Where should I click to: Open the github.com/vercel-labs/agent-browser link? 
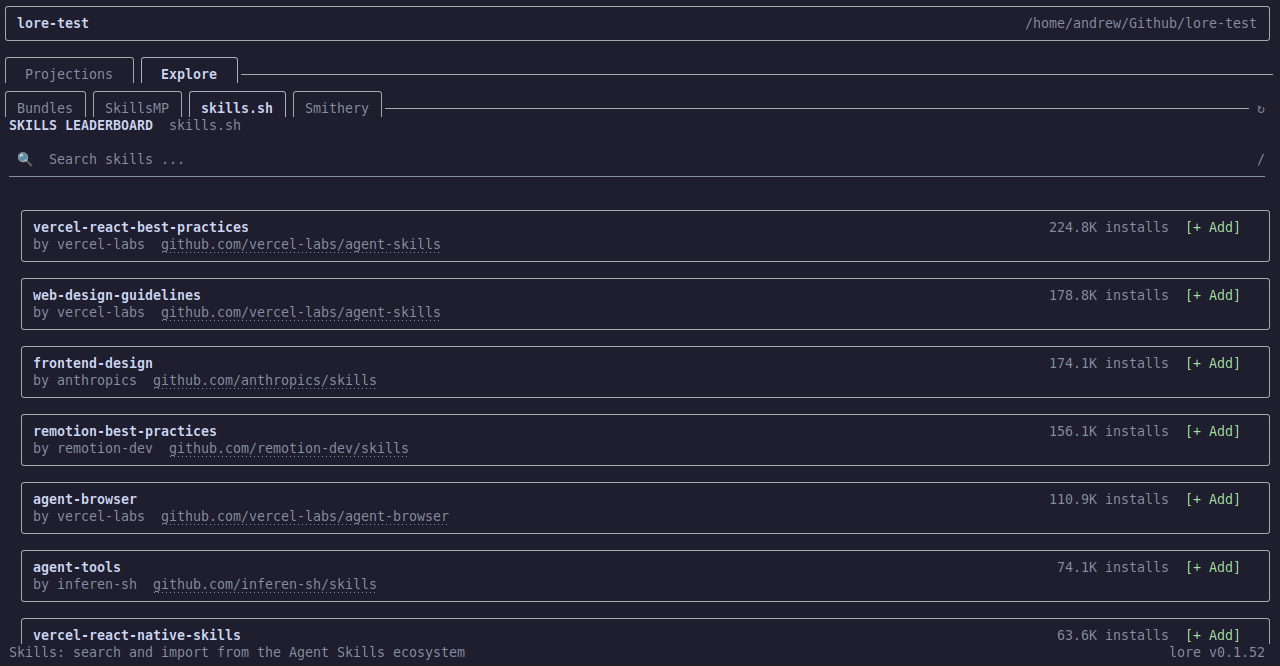(304, 516)
